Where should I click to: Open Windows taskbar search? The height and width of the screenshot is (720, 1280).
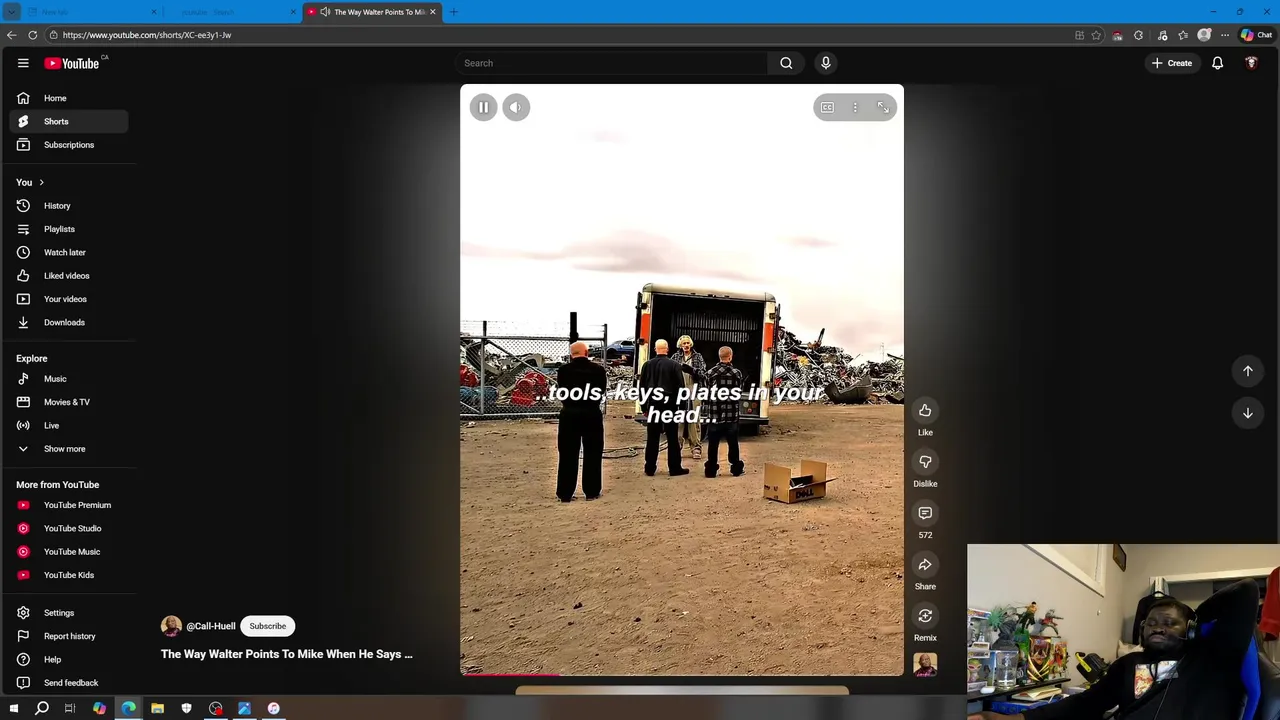click(42, 708)
